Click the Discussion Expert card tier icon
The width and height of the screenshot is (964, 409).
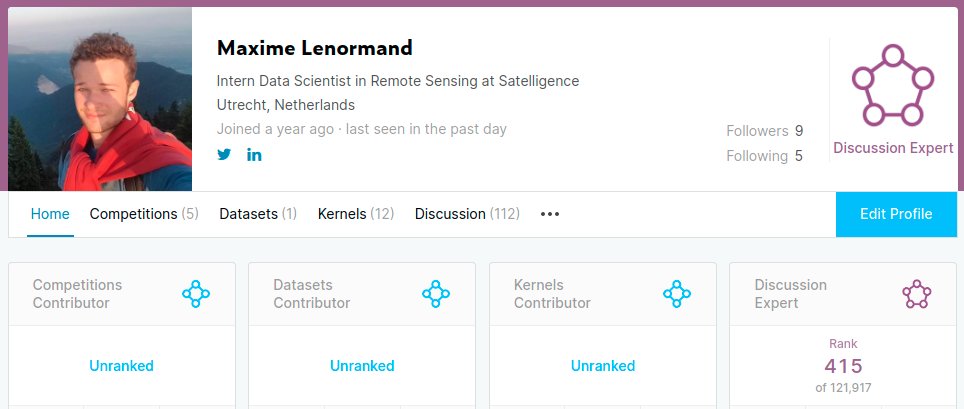(x=916, y=293)
